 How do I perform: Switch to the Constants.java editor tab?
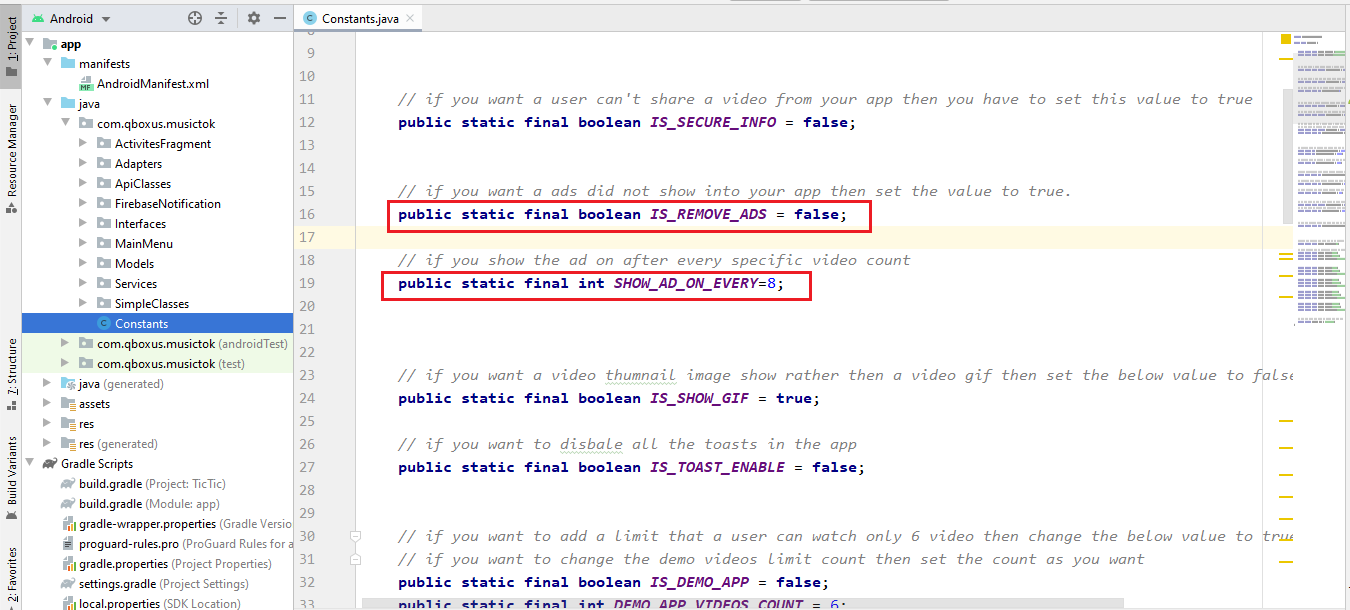pyautogui.click(x=355, y=18)
